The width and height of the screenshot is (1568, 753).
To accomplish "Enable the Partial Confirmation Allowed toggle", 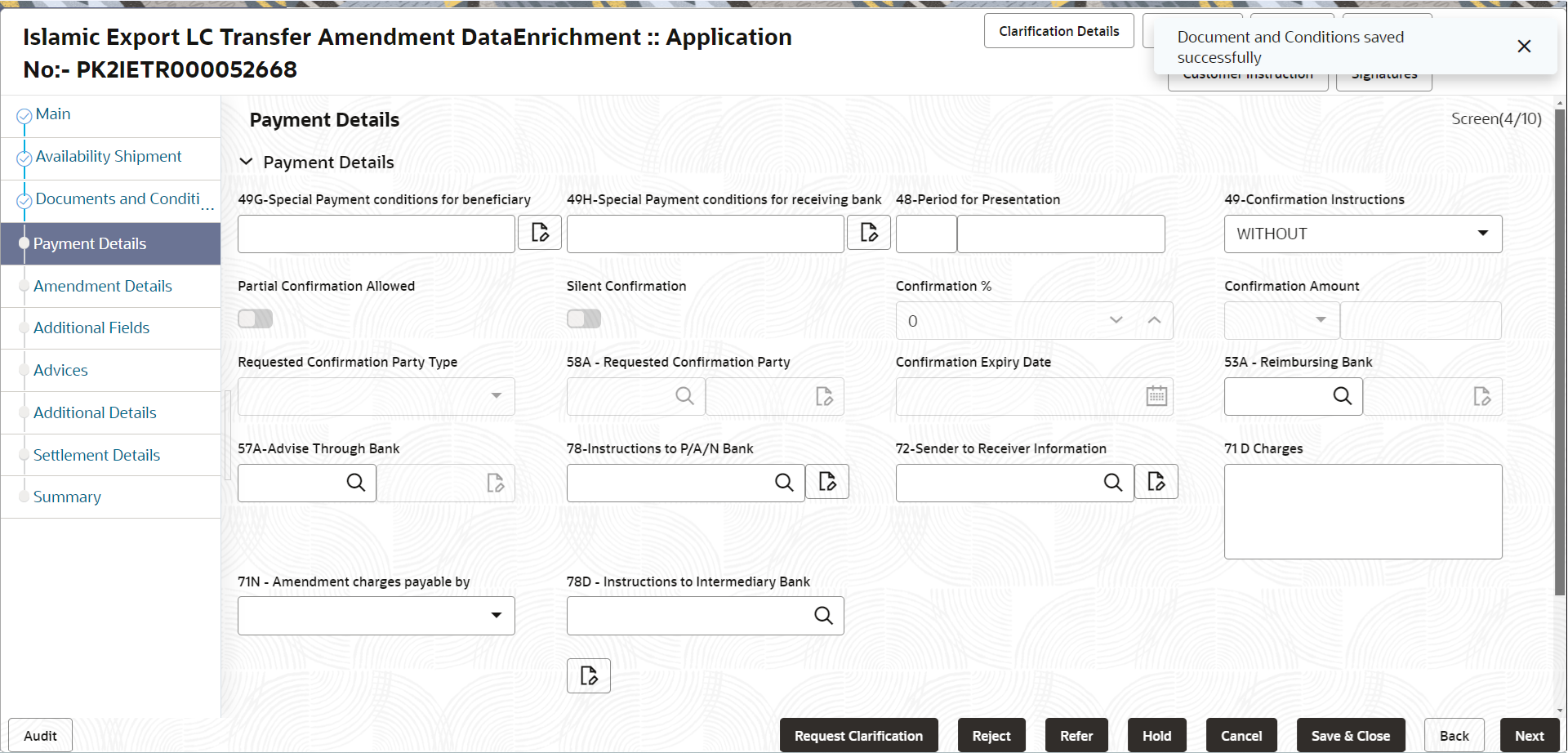I will pyautogui.click(x=255, y=319).
